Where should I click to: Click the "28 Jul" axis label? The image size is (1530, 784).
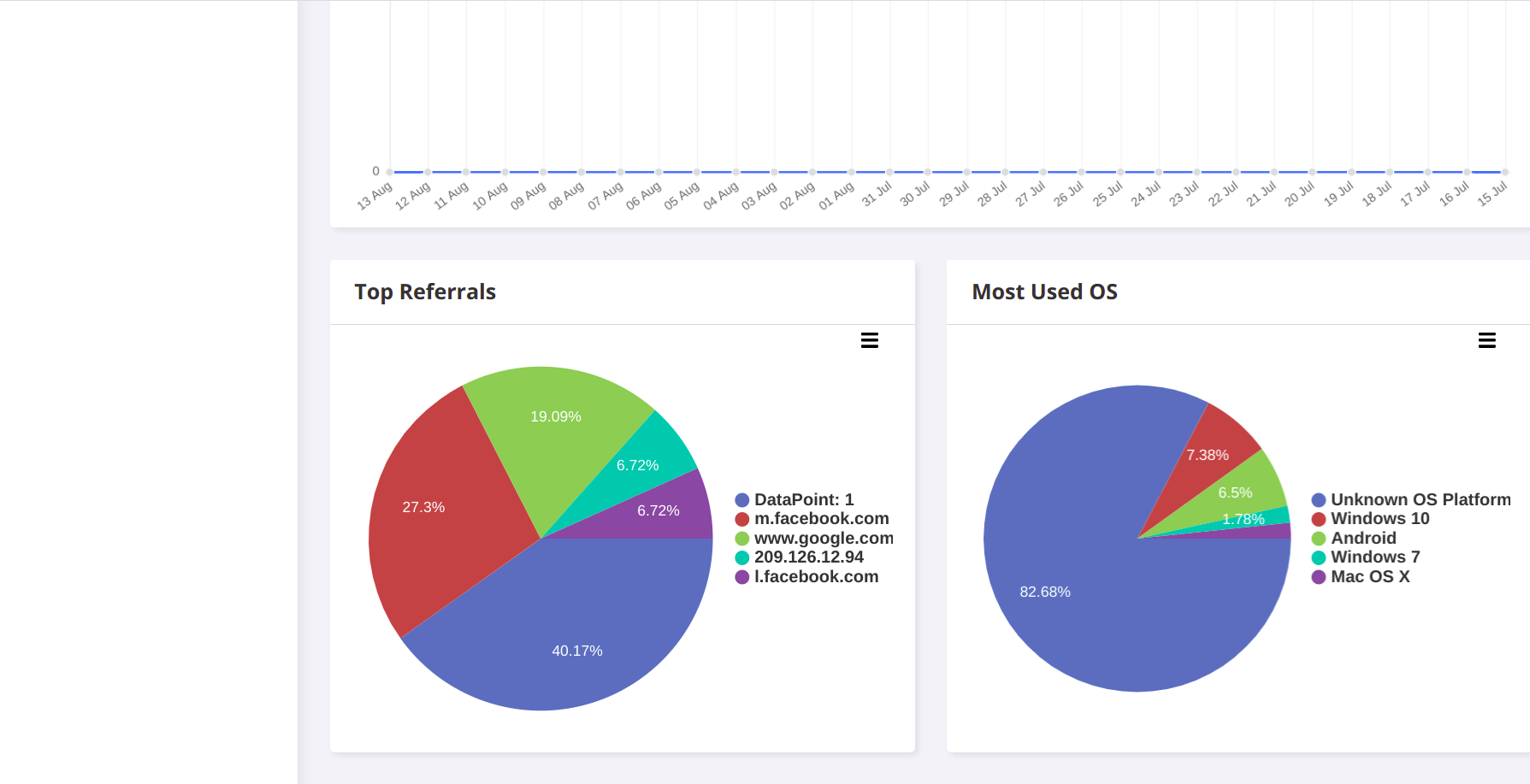[x=992, y=194]
